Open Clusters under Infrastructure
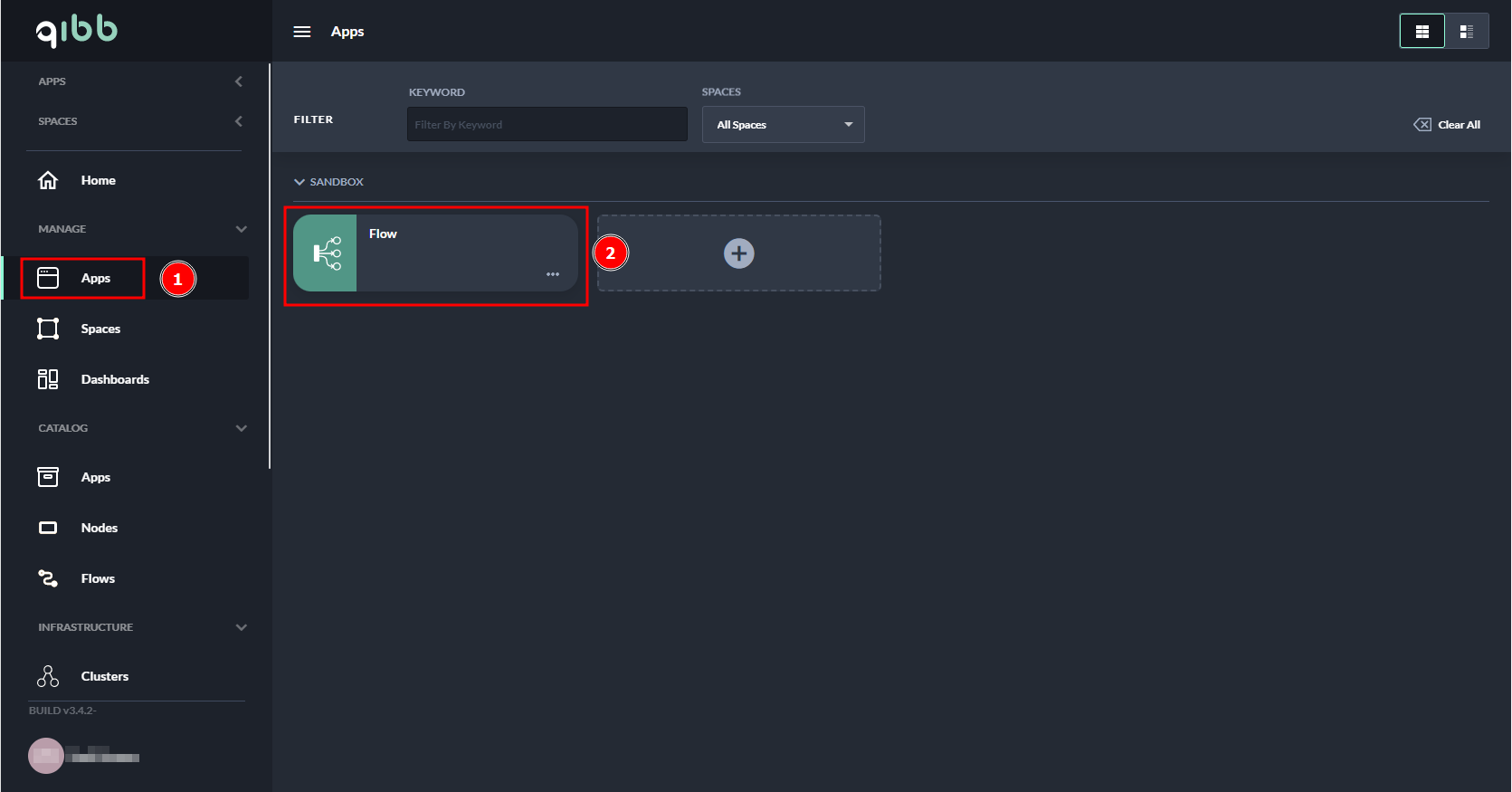The image size is (1512, 792). (x=104, y=676)
